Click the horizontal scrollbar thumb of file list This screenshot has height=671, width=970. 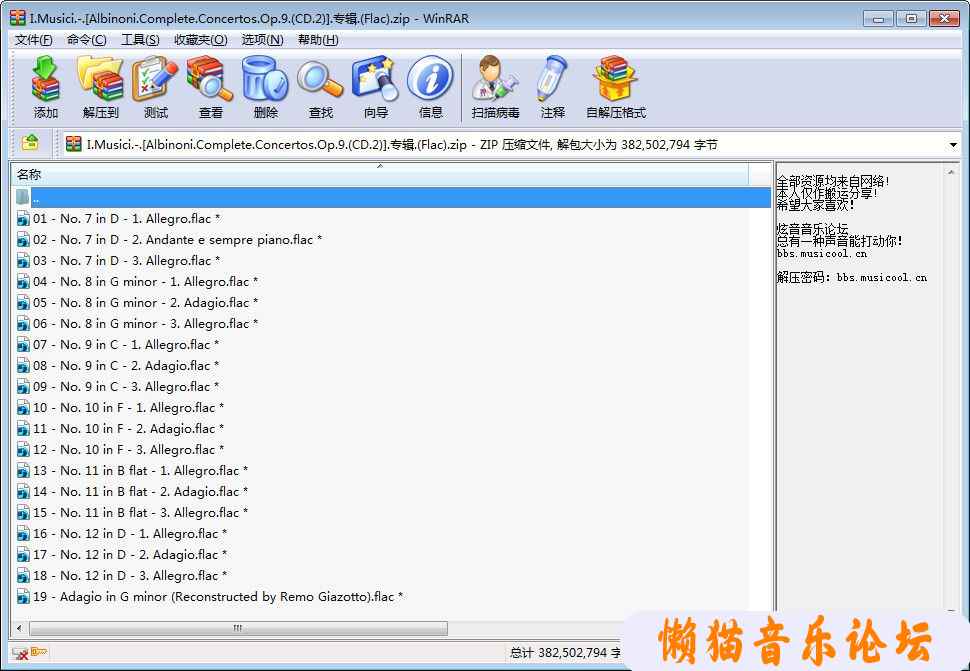(238, 628)
